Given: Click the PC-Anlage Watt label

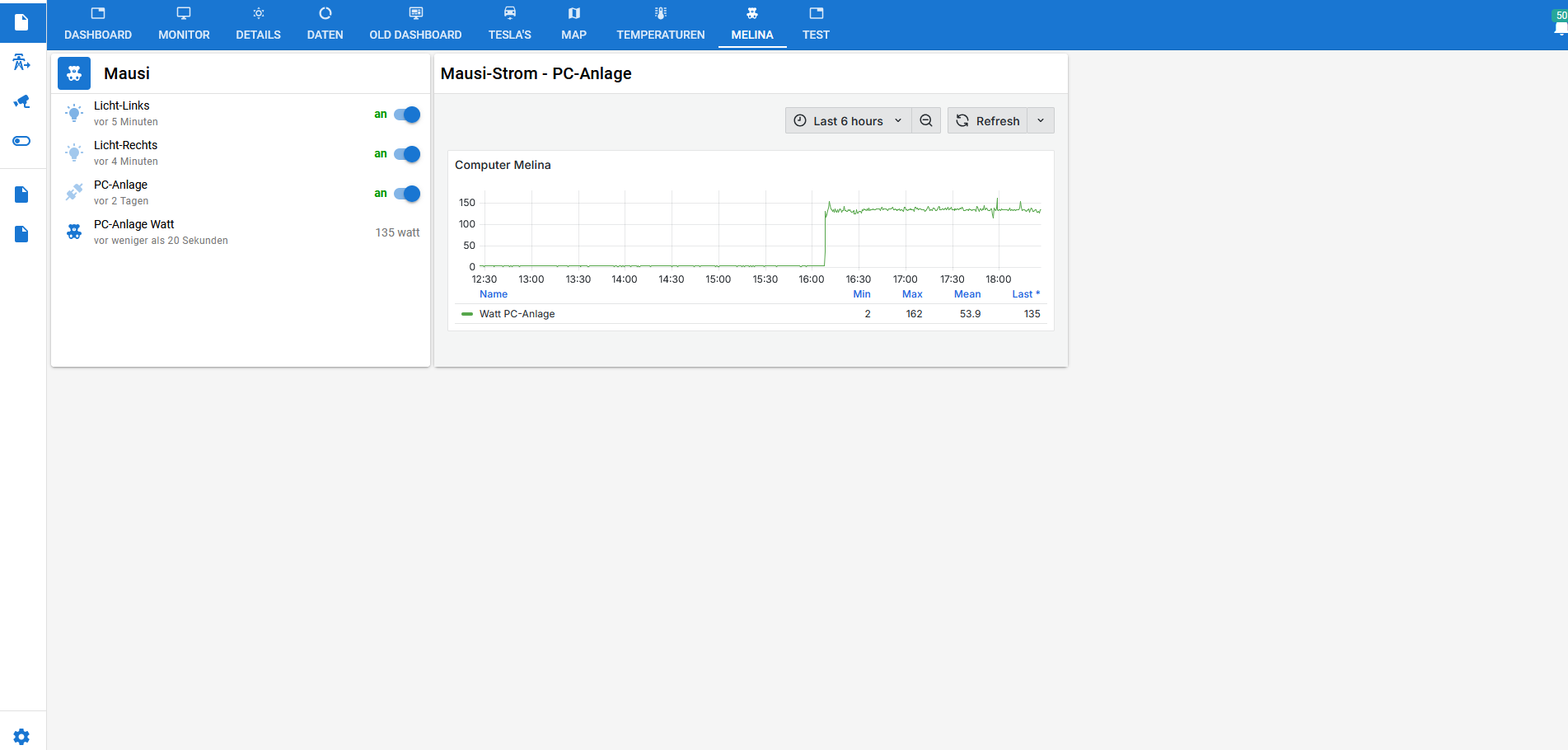Looking at the screenshot, I should (x=134, y=224).
